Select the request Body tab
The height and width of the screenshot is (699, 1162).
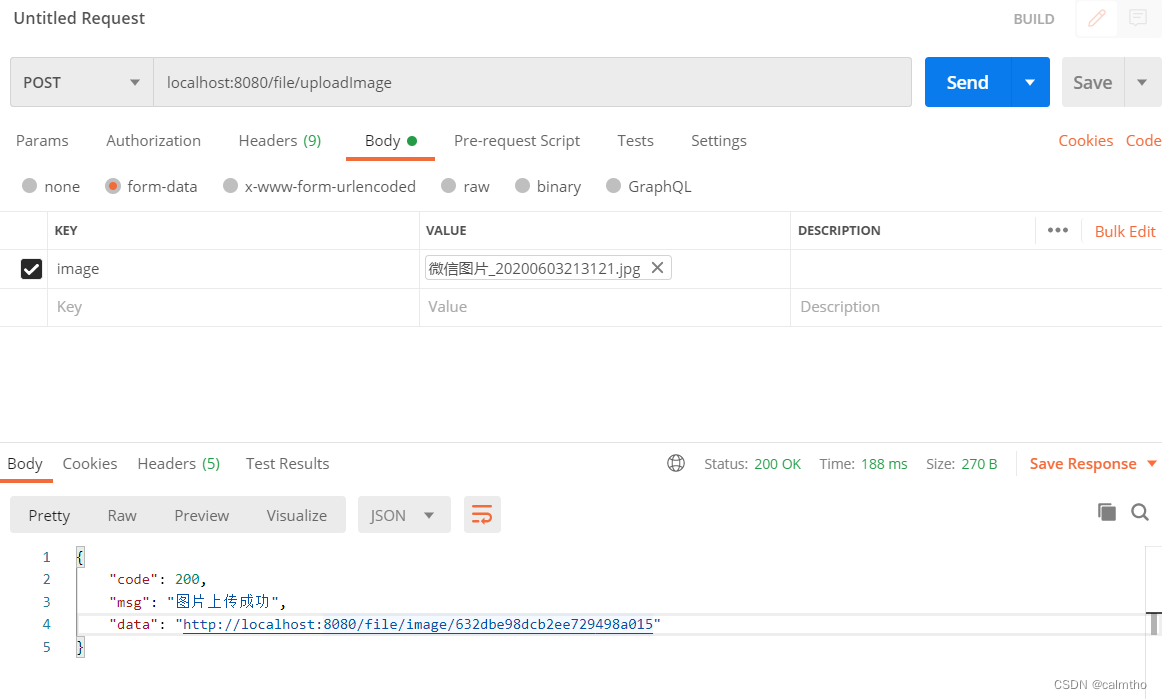[391, 141]
